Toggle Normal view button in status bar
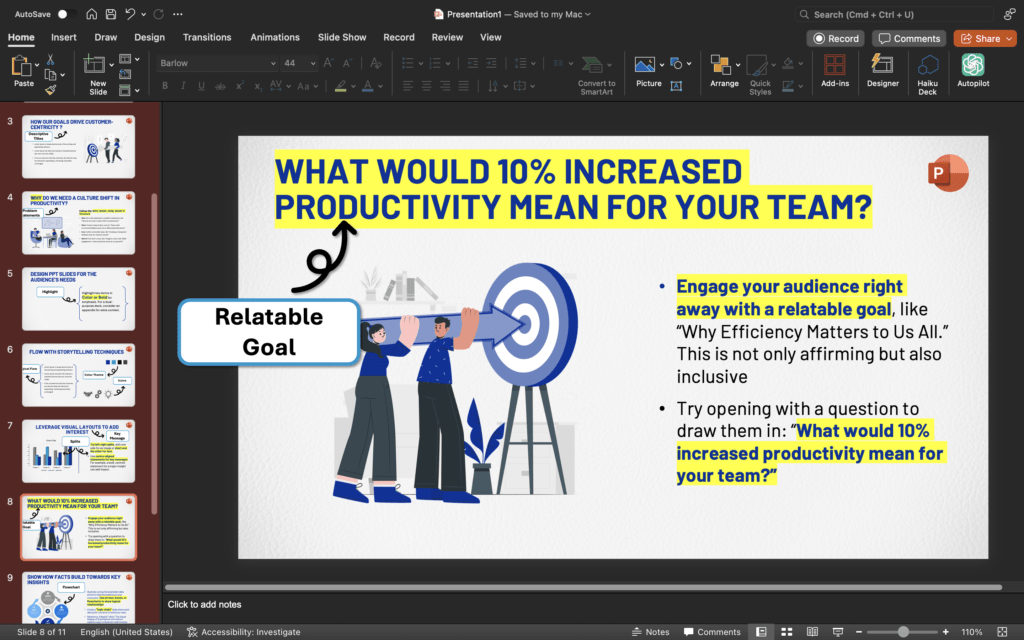This screenshot has height=640, width=1024. (x=761, y=632)
